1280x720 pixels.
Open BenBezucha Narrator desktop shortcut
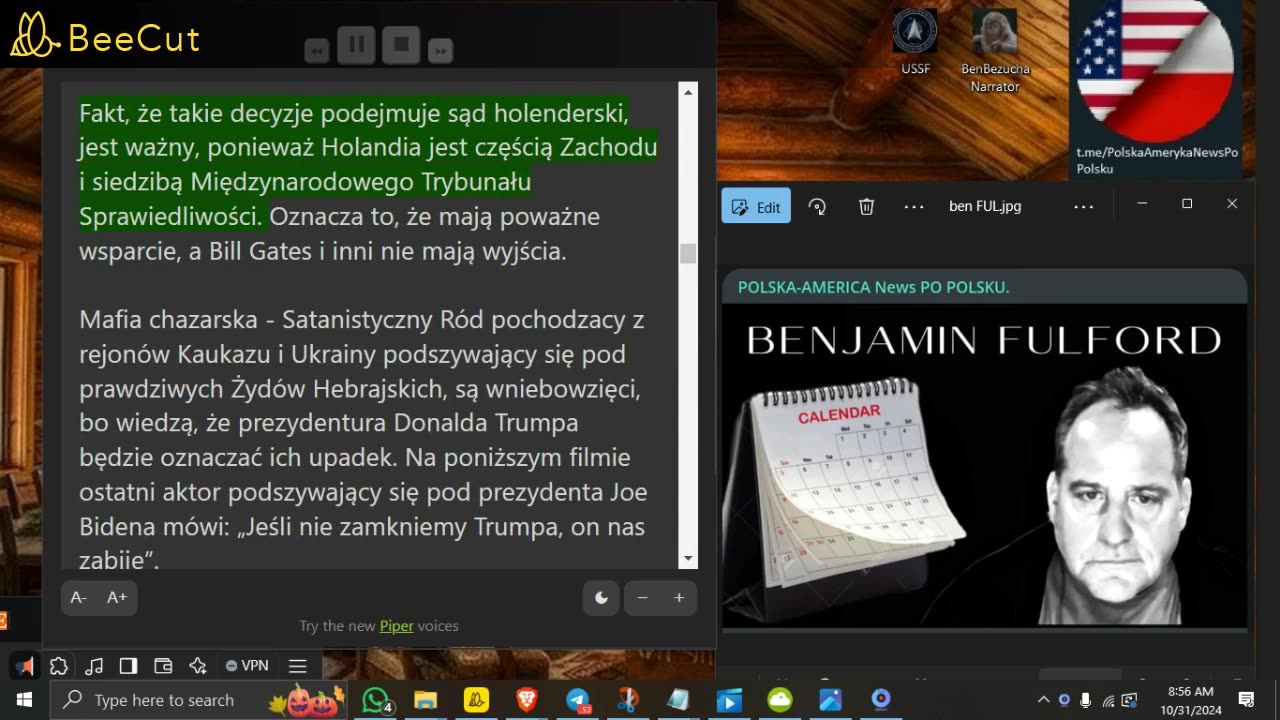click(995, 51)
